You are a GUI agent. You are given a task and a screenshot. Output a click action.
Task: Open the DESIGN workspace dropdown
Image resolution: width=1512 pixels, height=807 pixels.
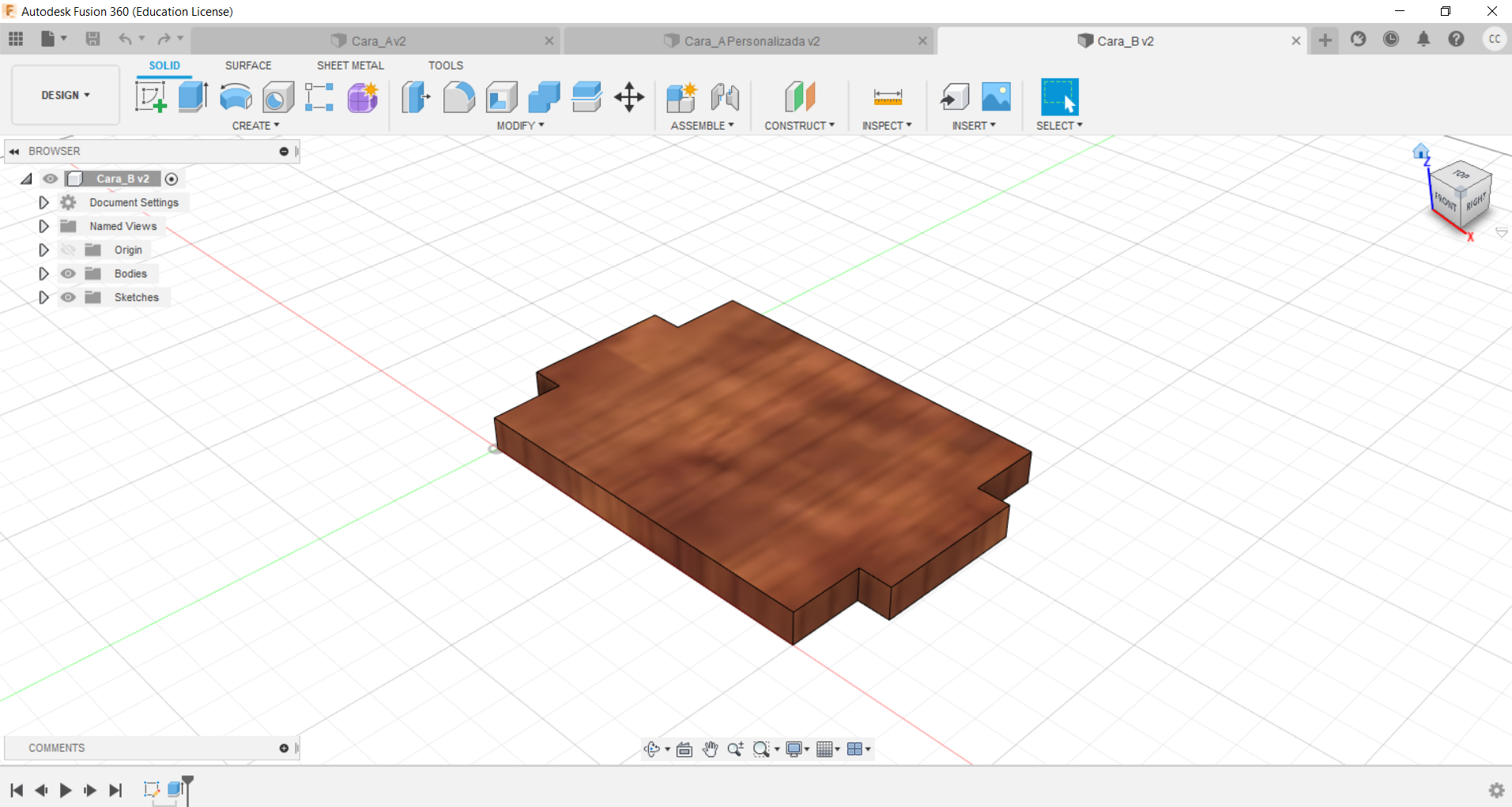pyautogui.click(x=66, y=95)
